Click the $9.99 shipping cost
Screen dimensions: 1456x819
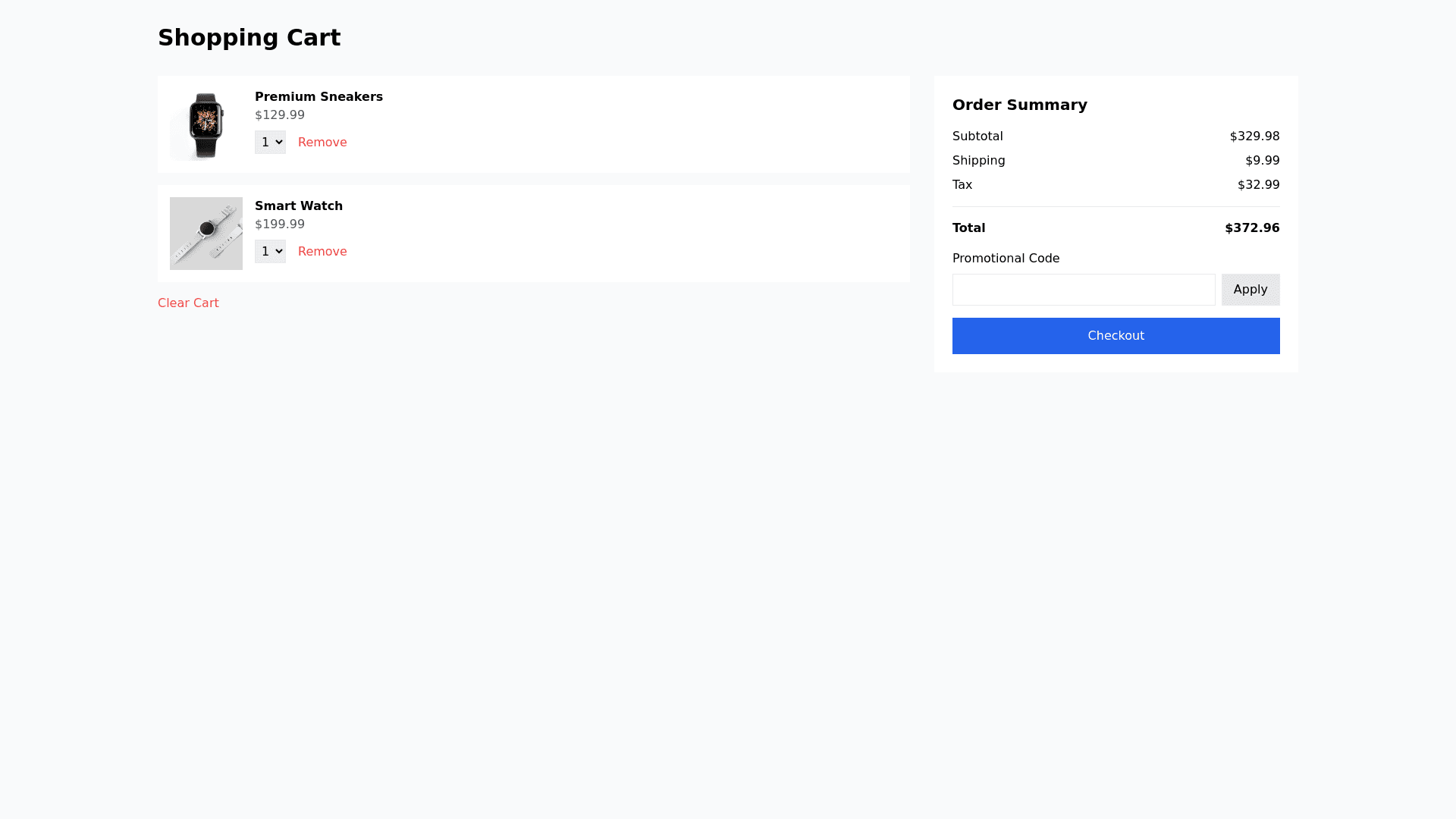[x=1262, y=161]
